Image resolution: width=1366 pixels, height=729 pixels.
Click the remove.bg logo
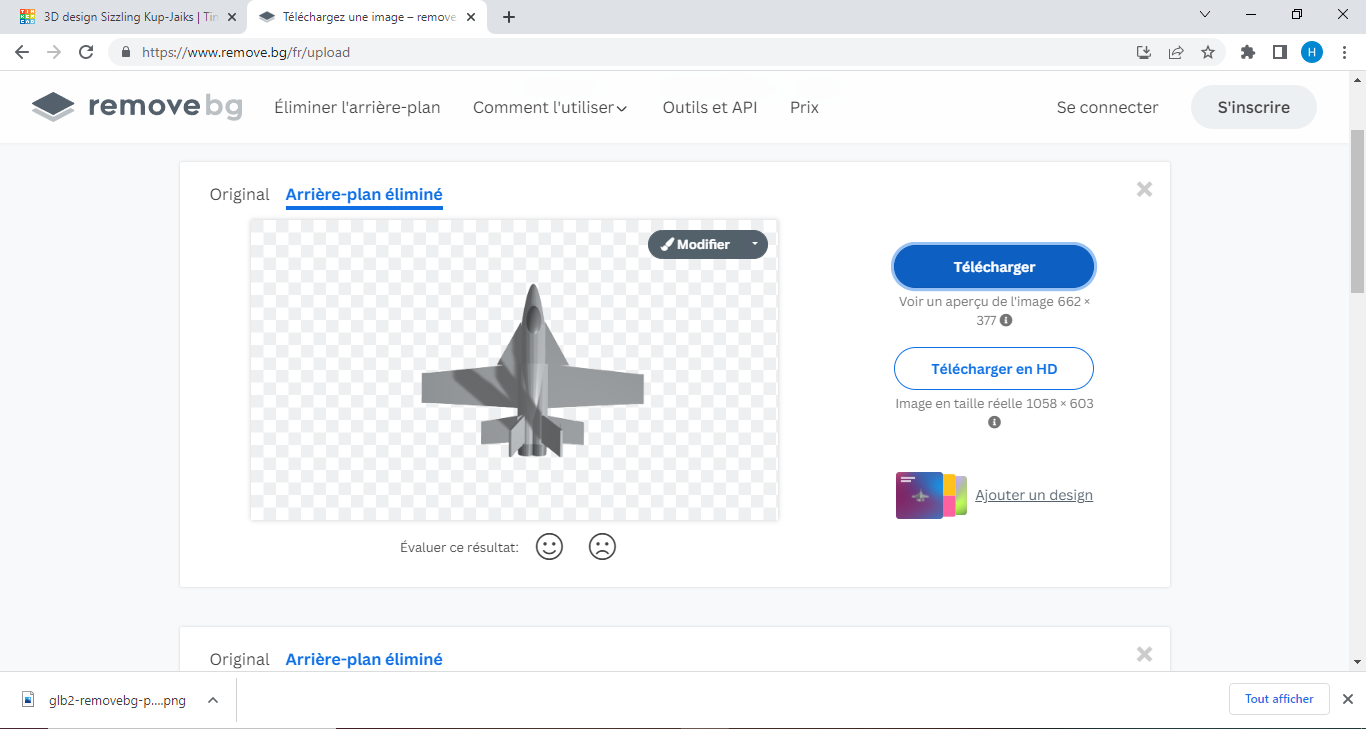(137, 107)
